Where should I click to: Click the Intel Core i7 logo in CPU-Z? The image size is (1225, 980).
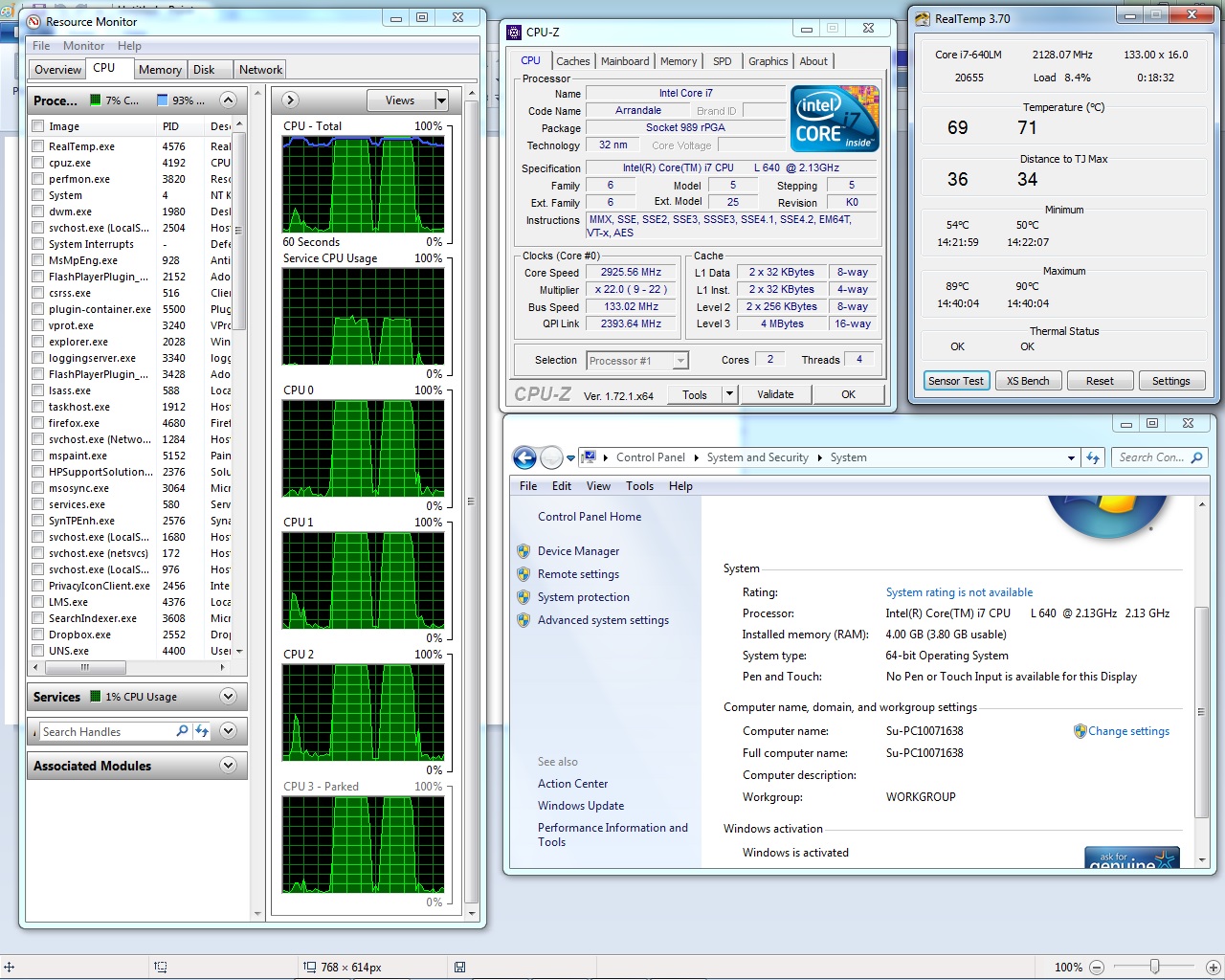(835, 118)
